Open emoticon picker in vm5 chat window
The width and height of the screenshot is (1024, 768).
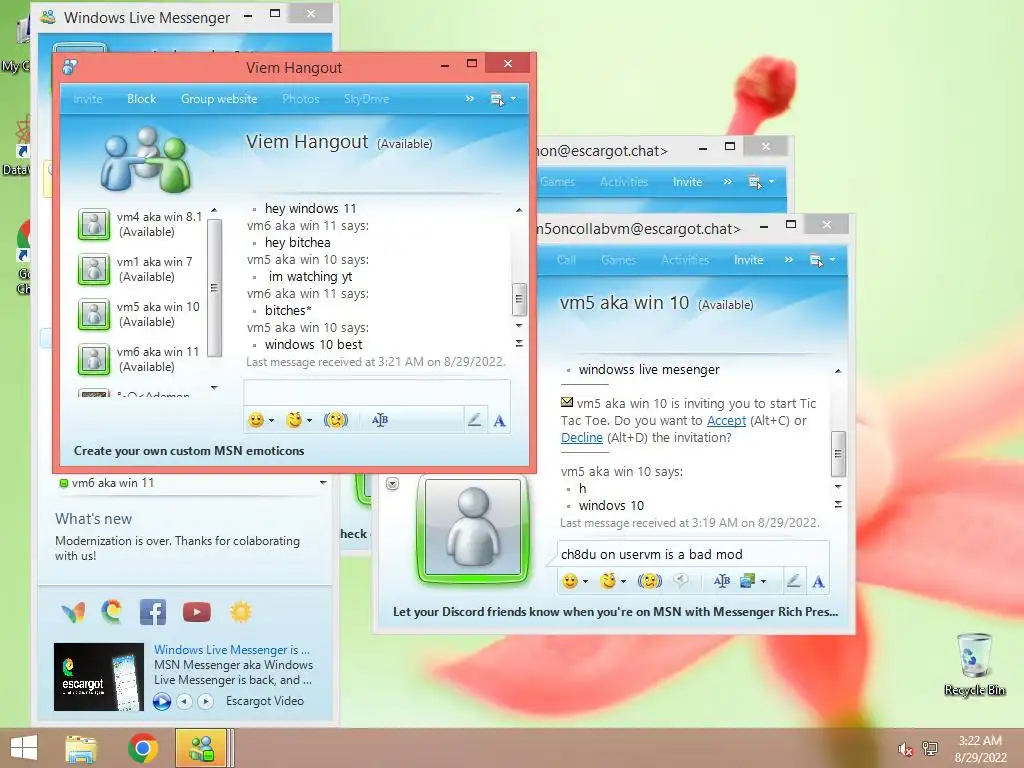coord(570,581)
